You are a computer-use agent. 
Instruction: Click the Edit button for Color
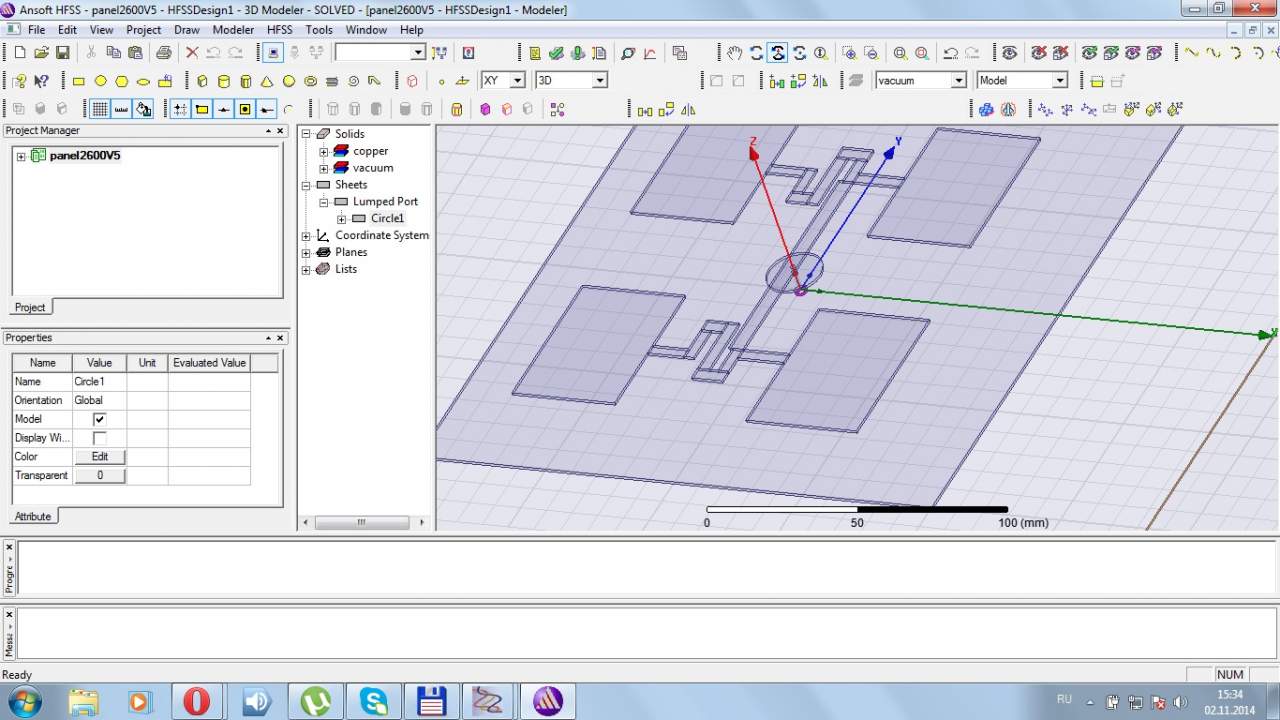(x=99, y=457)
